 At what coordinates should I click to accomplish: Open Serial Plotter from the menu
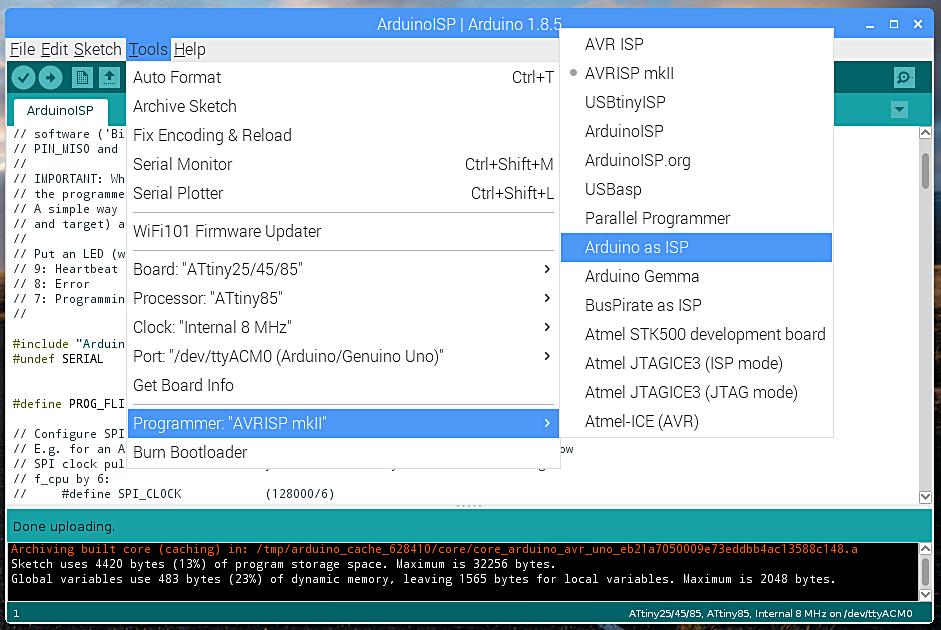(x=343, y=193)
